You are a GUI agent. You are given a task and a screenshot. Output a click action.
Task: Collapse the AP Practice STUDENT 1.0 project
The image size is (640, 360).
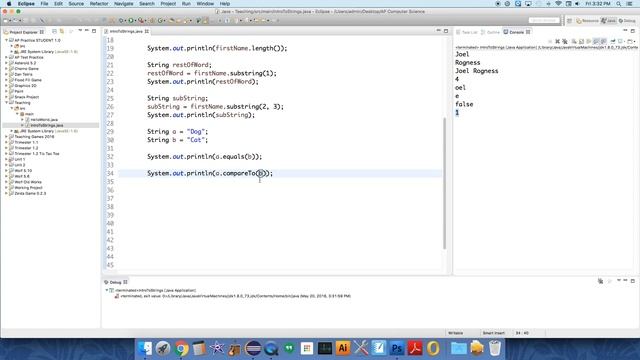point(7,40)
